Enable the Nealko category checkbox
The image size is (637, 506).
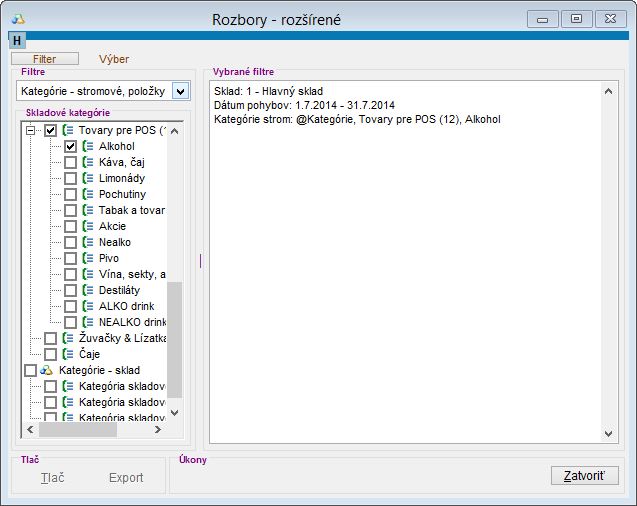click(x=70, y=242)
